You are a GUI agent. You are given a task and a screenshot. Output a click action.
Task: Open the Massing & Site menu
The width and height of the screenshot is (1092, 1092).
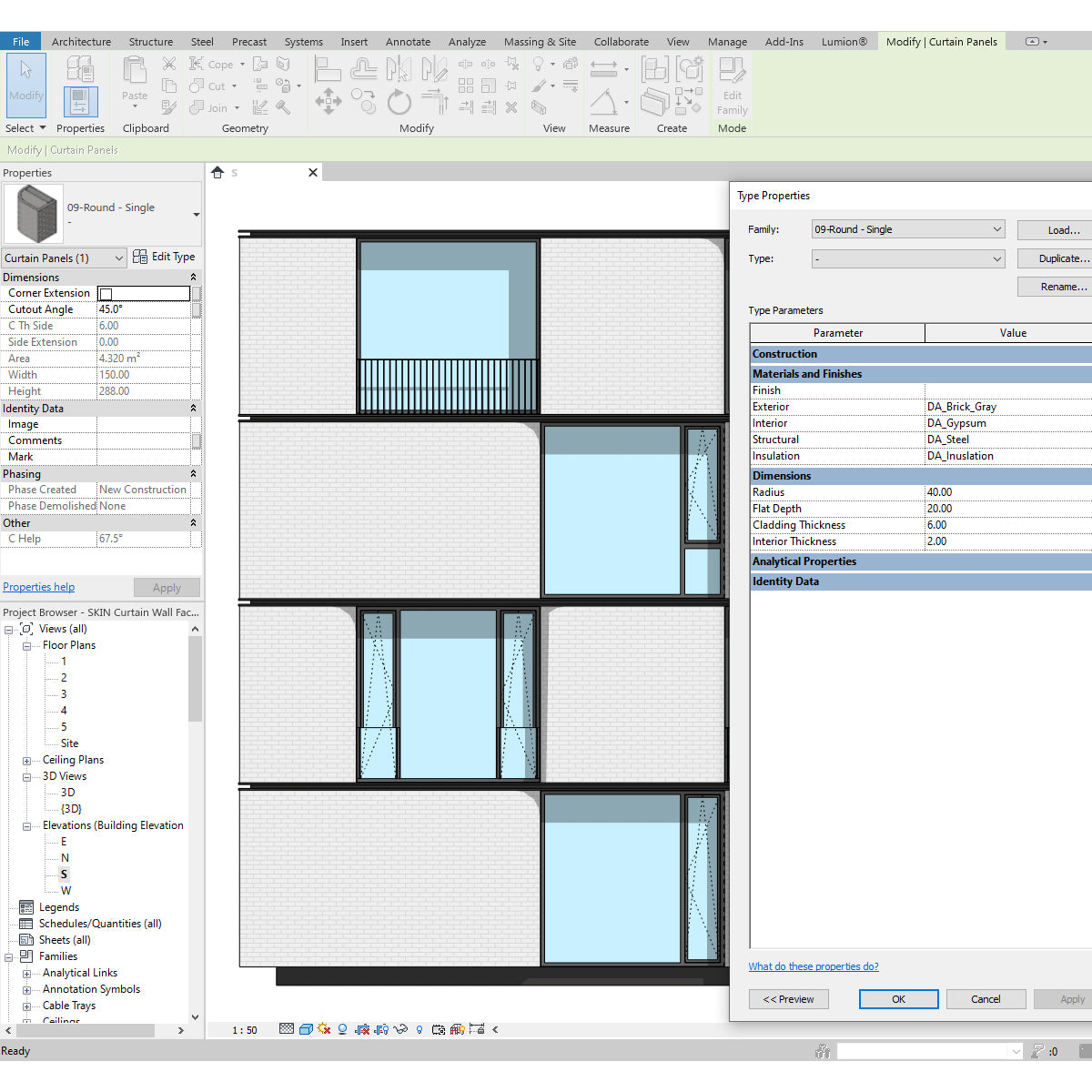(540, 41)
